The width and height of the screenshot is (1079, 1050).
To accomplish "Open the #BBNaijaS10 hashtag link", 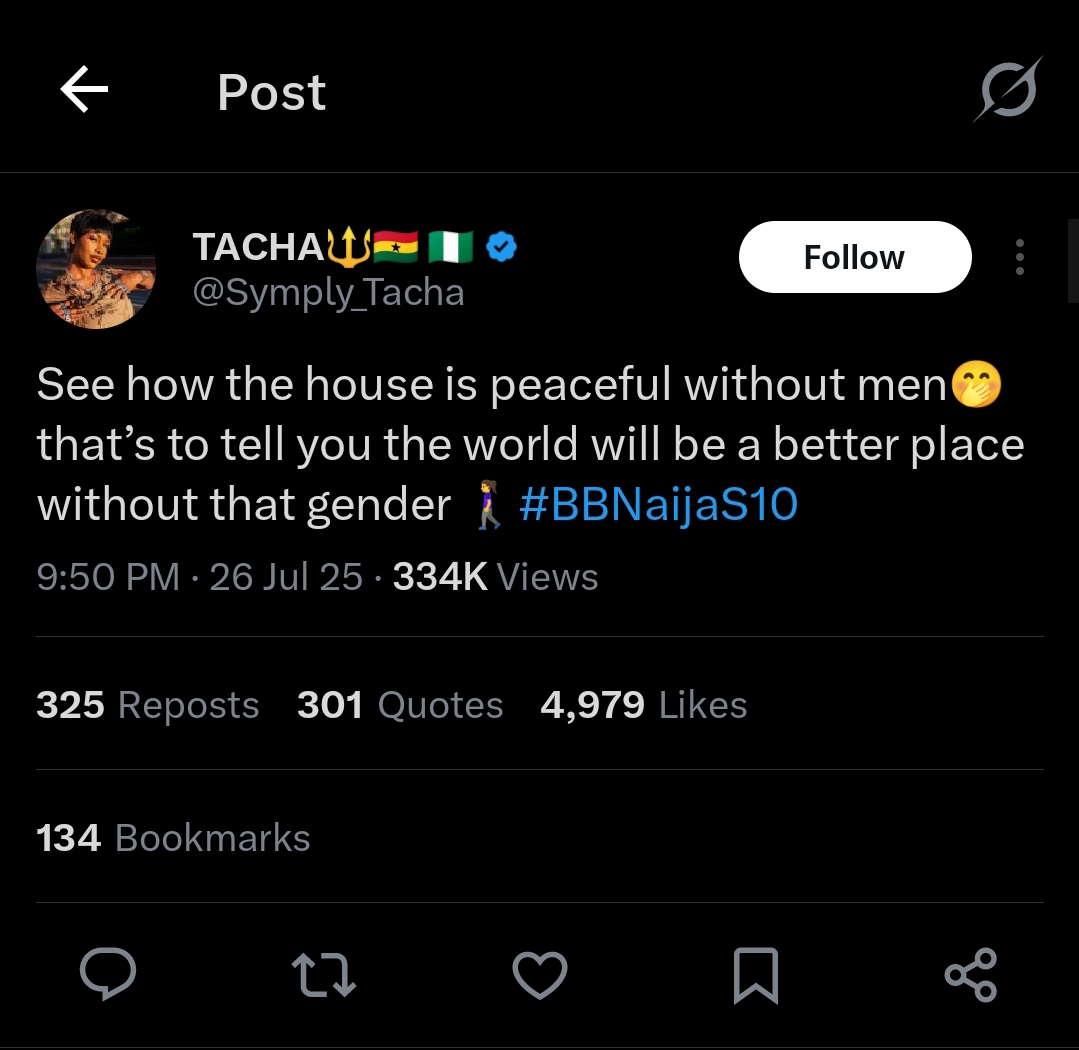I will point(658,505).
